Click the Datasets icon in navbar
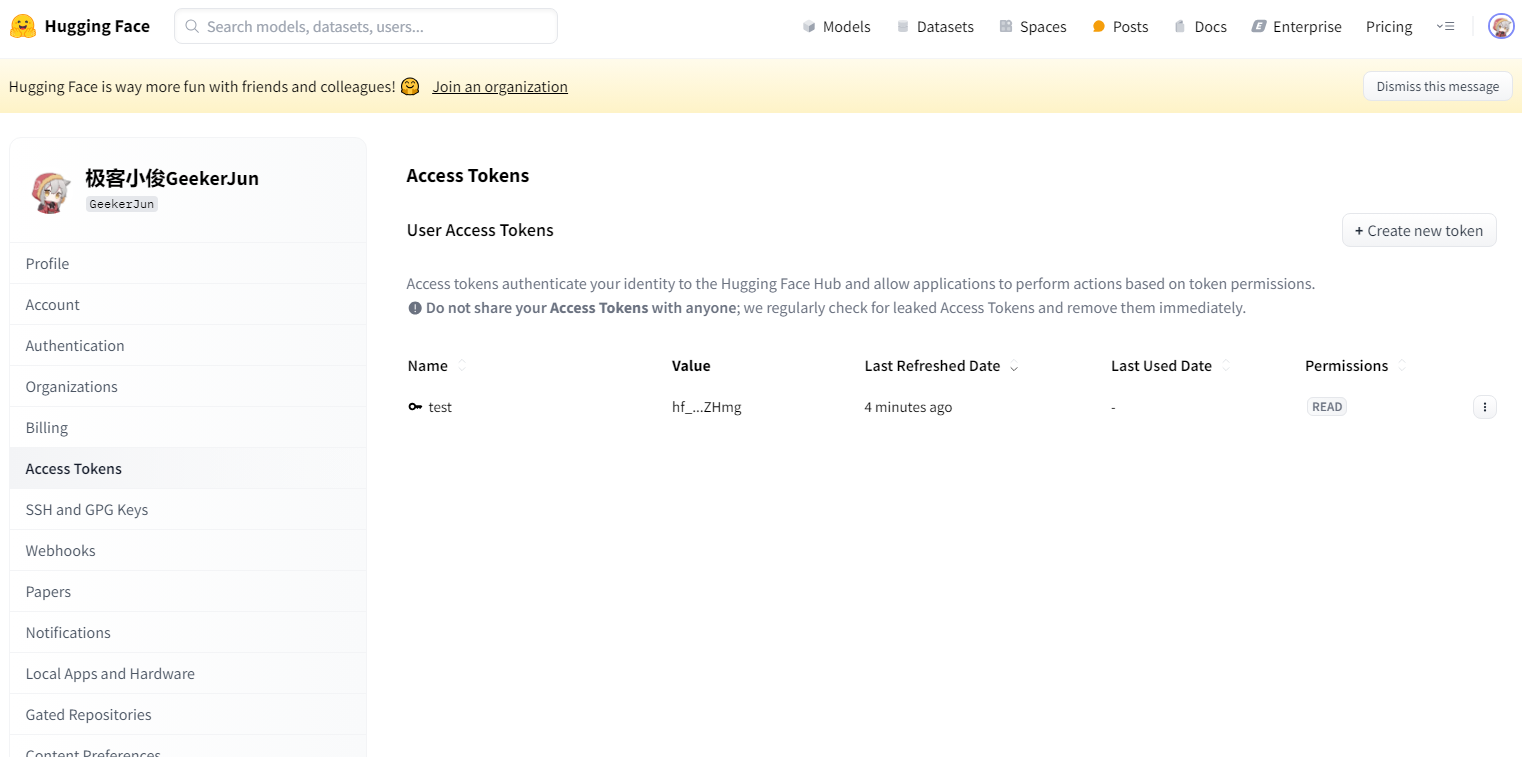This screenshot has height=757, width=1522. click(903, 27)
